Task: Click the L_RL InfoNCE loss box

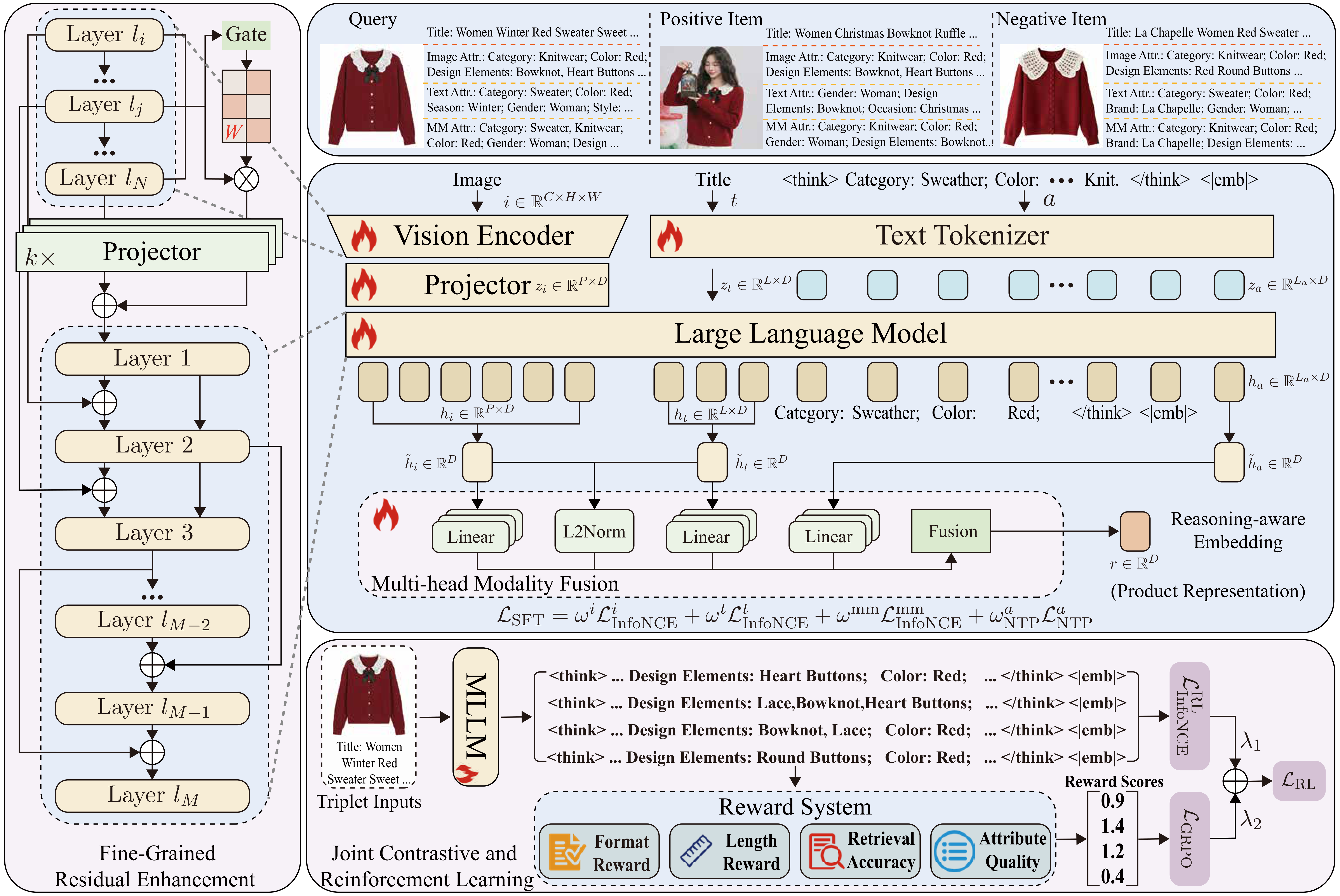Action: point(1190,716)
